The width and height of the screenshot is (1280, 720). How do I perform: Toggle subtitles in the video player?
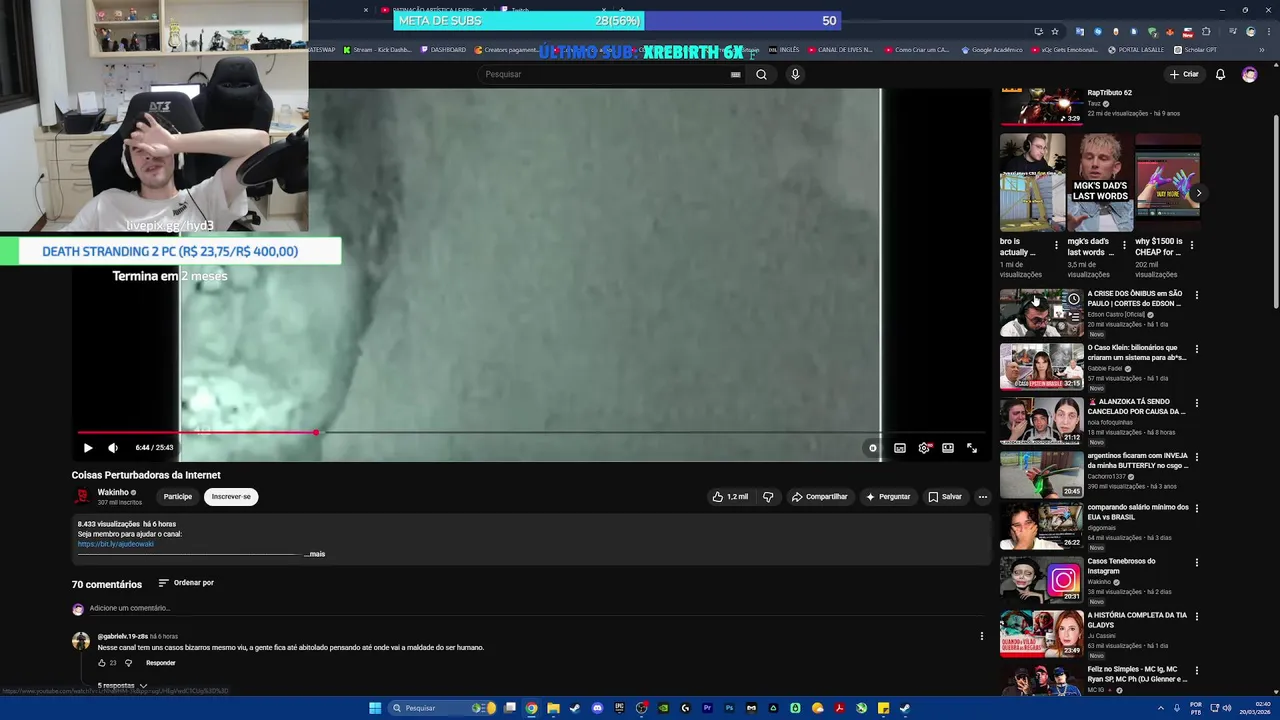(x=900, y=448)
